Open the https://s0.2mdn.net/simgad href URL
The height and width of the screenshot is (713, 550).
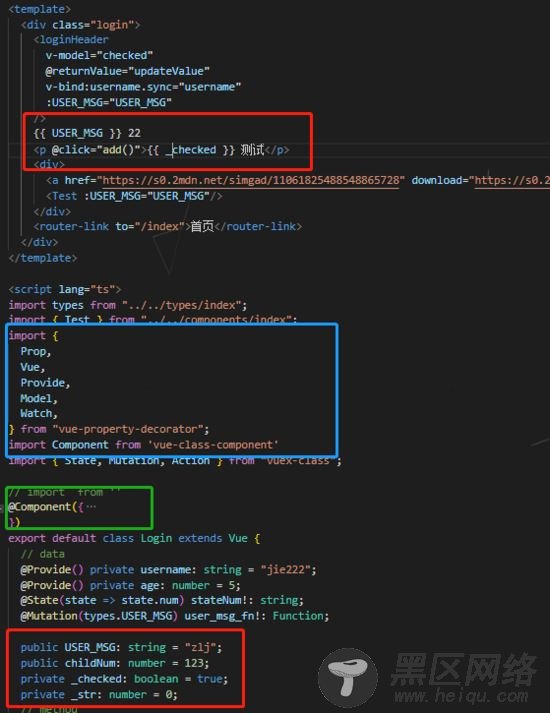(251, 181)
